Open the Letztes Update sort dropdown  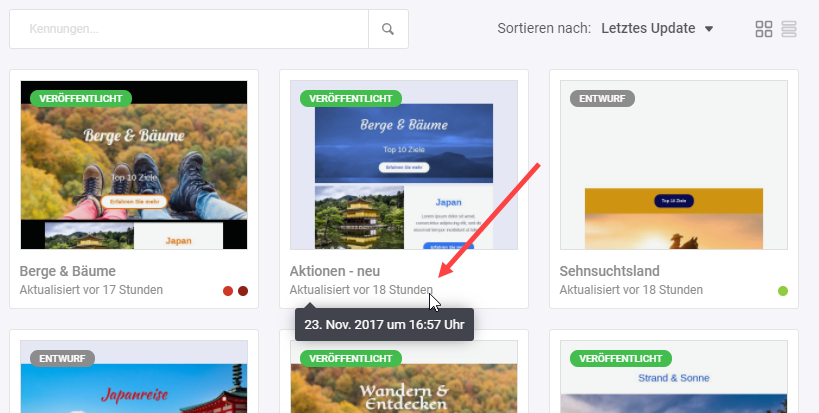(657, 28)
